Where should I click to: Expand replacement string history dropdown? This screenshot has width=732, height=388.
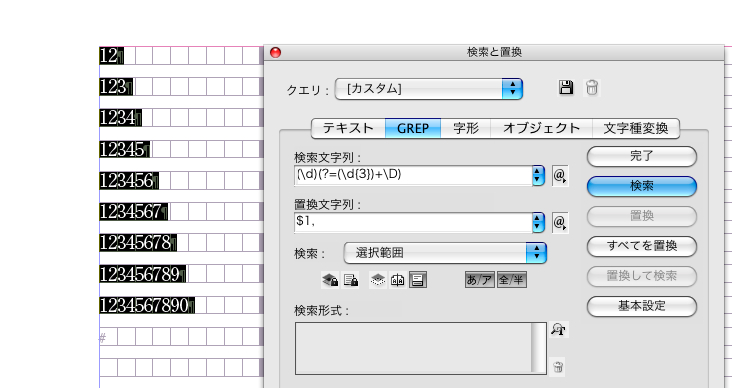(x=538, y=222)
